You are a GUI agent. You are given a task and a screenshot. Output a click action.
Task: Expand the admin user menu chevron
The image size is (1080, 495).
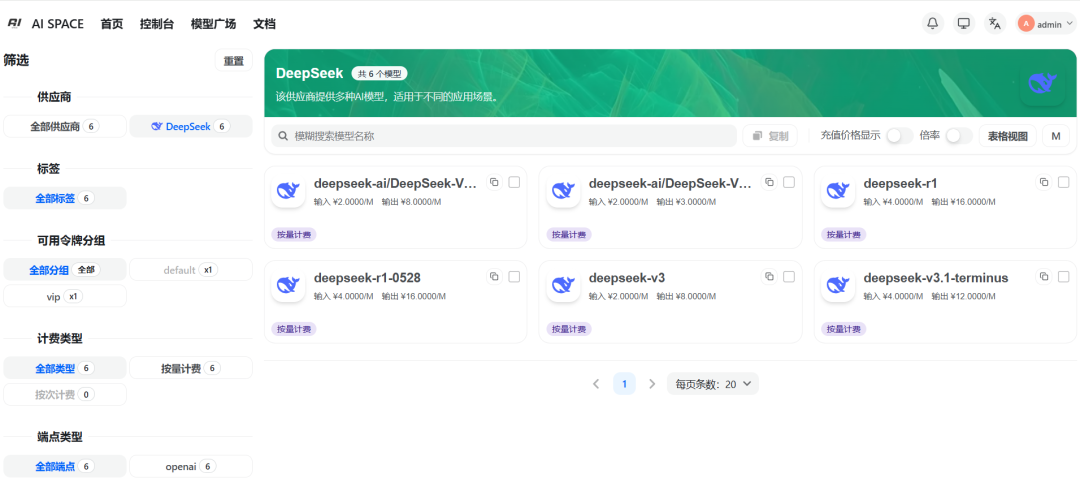point(1069,23)
